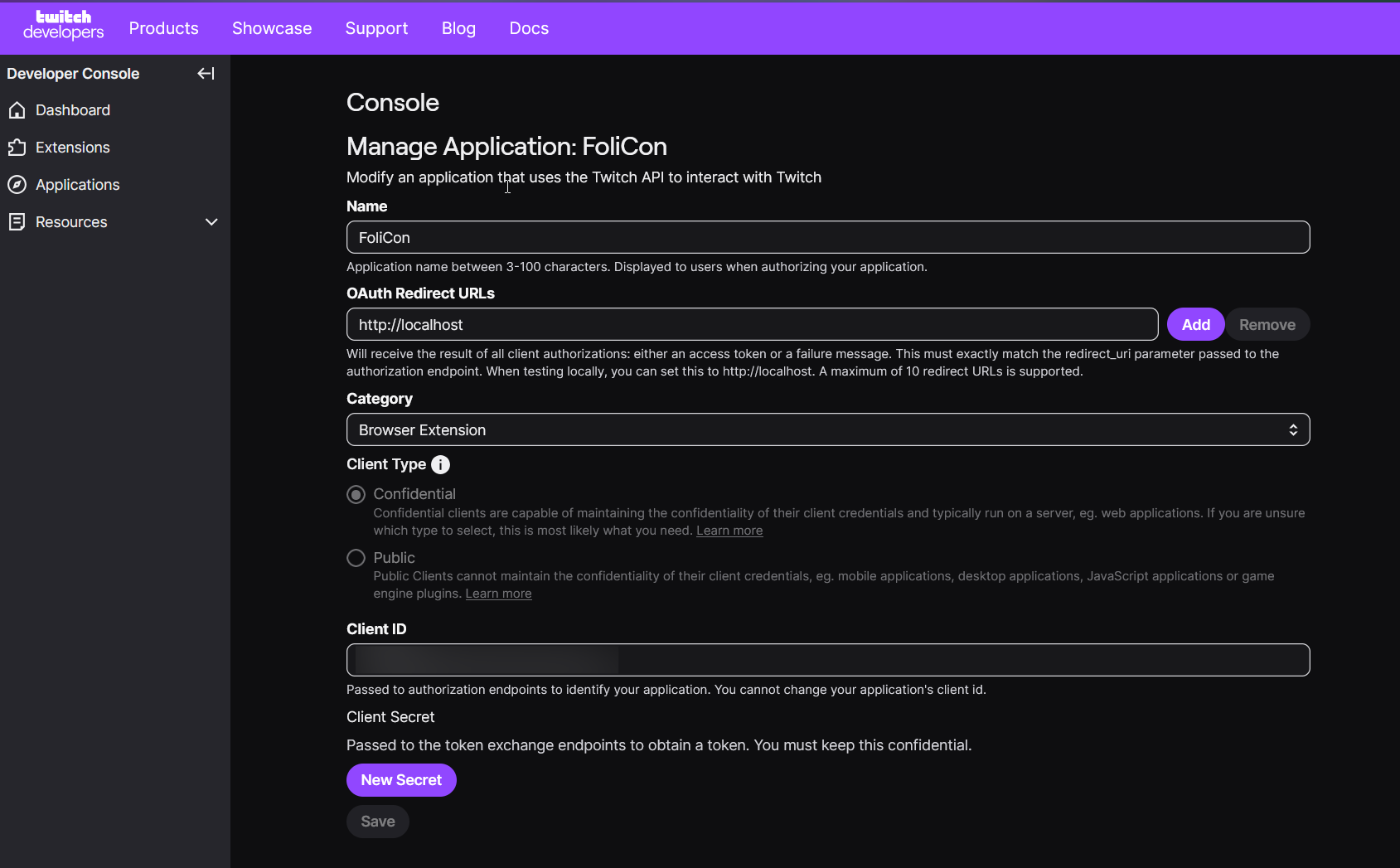Go to the Blog page
The image size is (1400, 868).
(458, 28)
